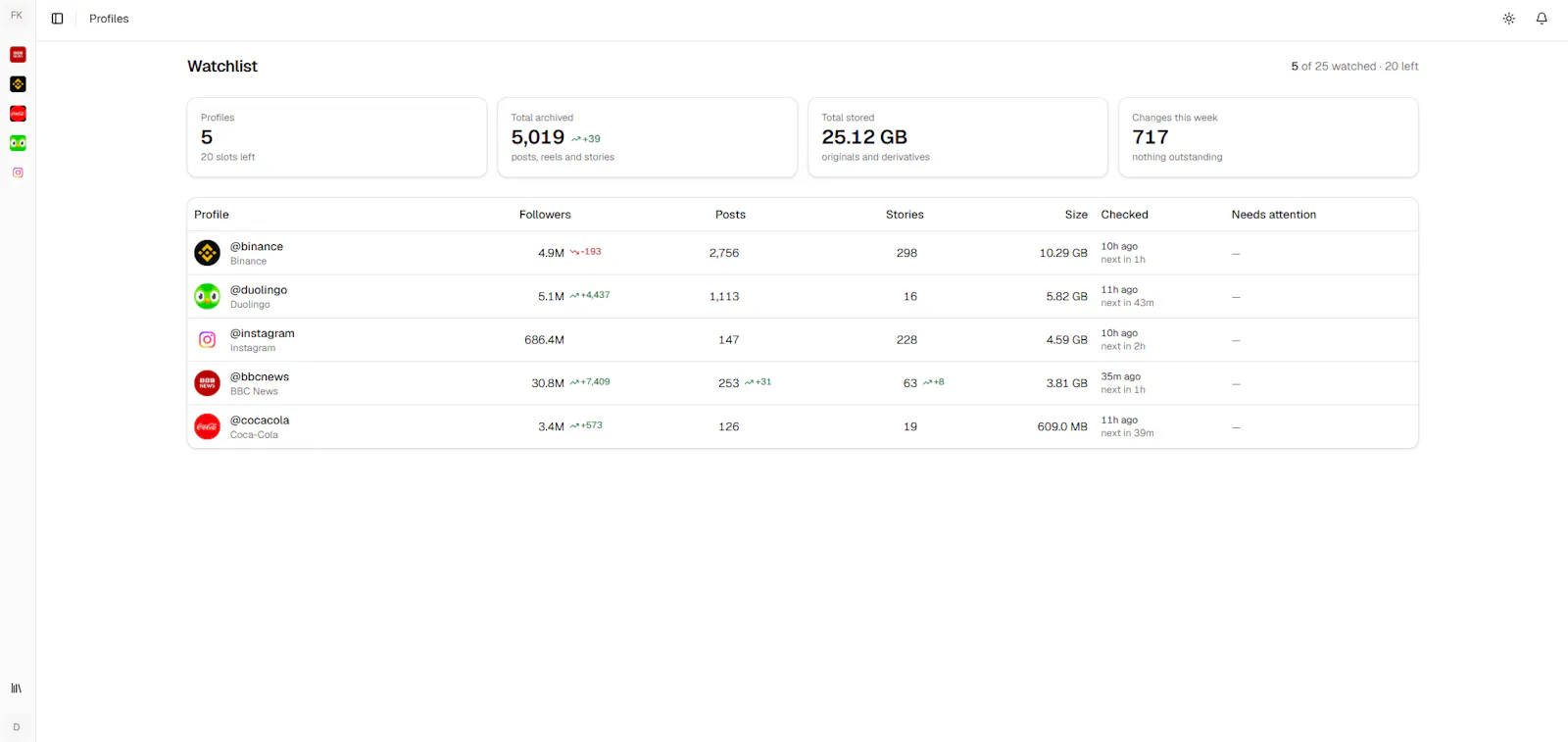Open the @cocacola profile

(260, 420)
